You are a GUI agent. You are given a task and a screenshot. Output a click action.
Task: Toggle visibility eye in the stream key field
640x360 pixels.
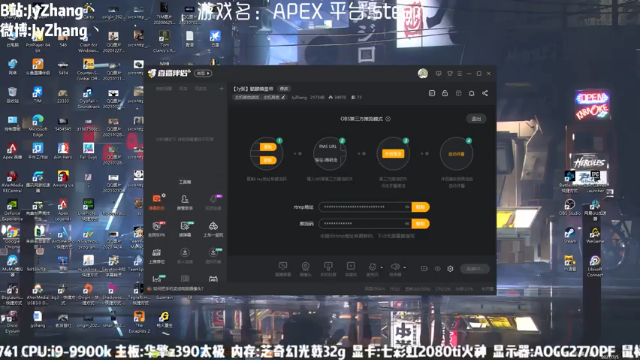407,223
